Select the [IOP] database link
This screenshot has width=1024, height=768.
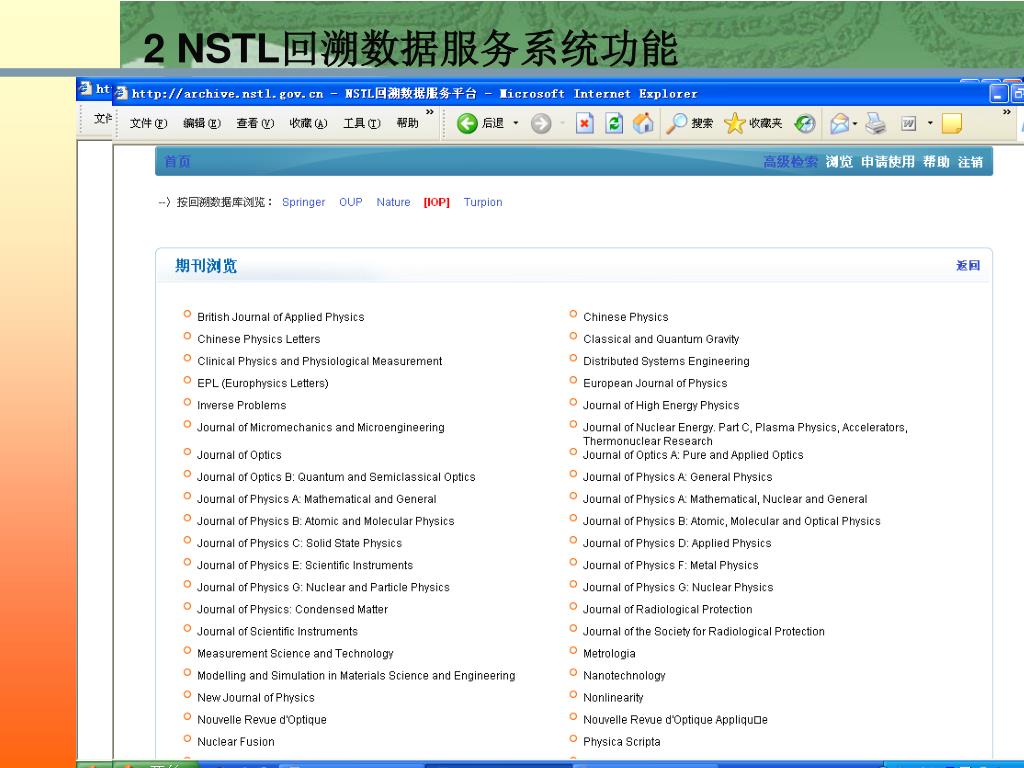coord(437,202)
